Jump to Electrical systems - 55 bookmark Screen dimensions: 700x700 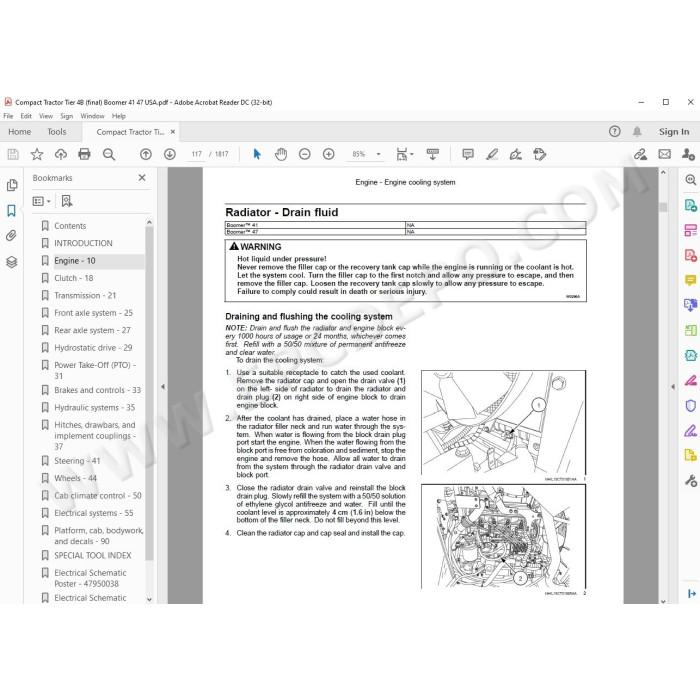point(94,513)
